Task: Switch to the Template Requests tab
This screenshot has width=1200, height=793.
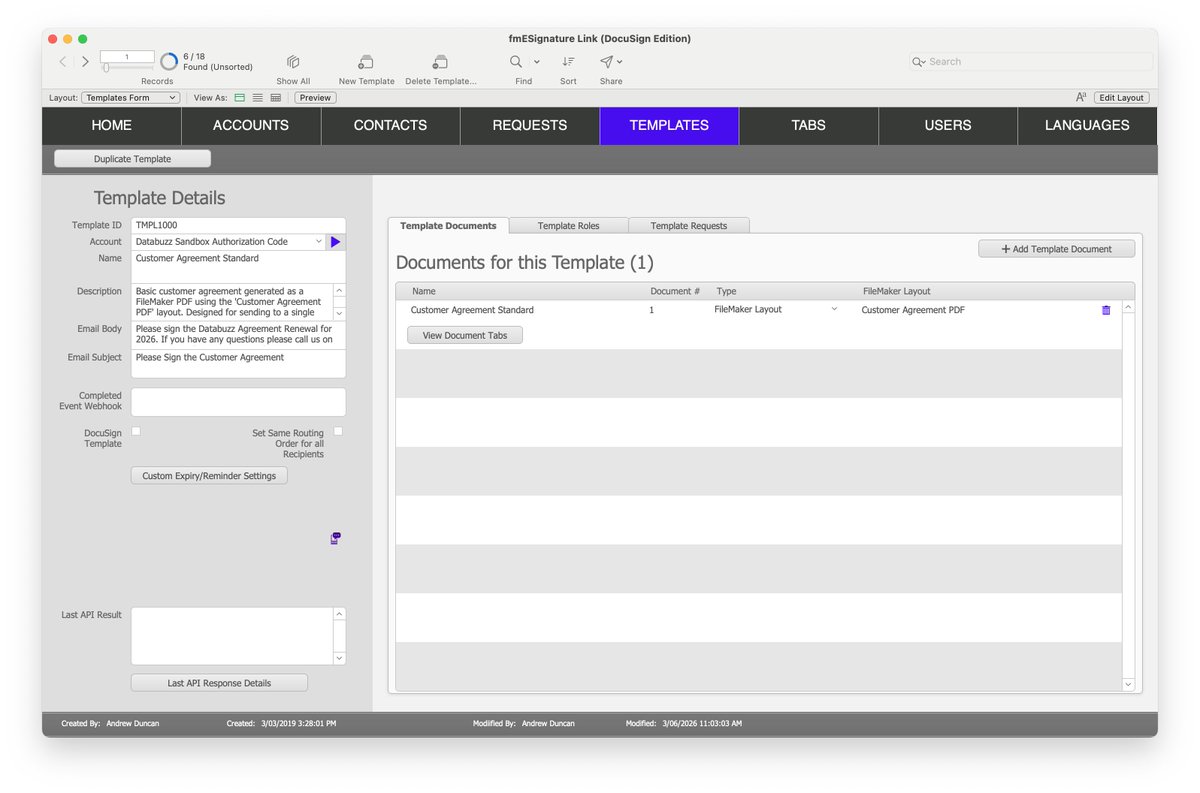Action: (x=689, y=226)
